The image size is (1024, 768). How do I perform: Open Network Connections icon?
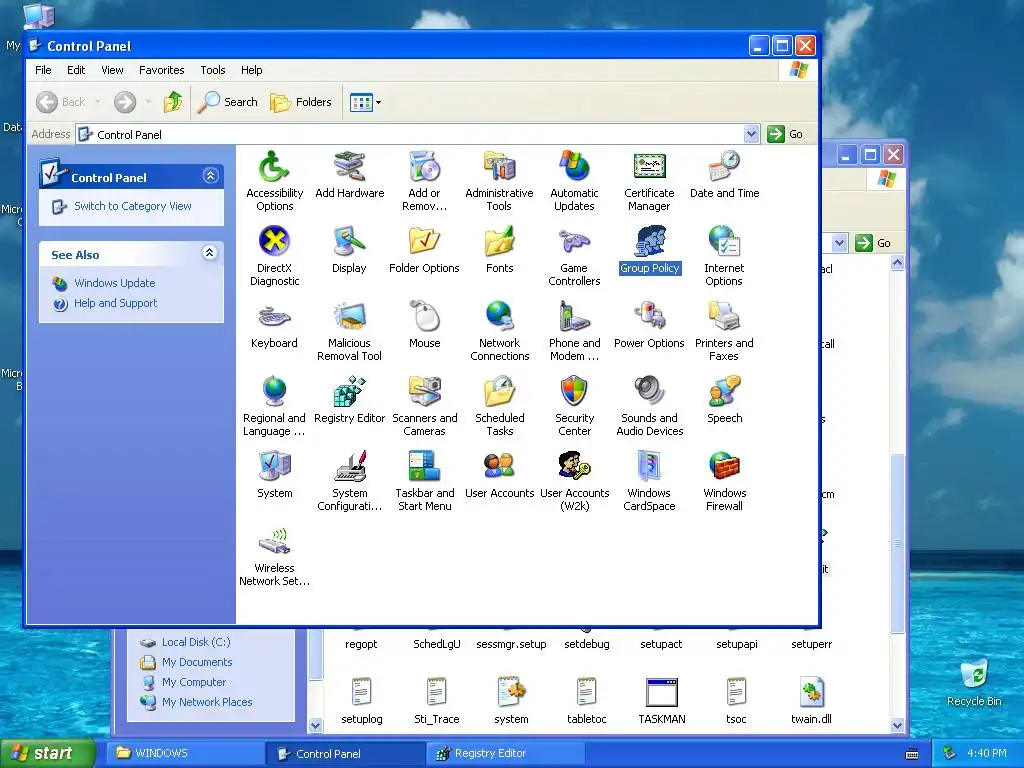[500, 331]
